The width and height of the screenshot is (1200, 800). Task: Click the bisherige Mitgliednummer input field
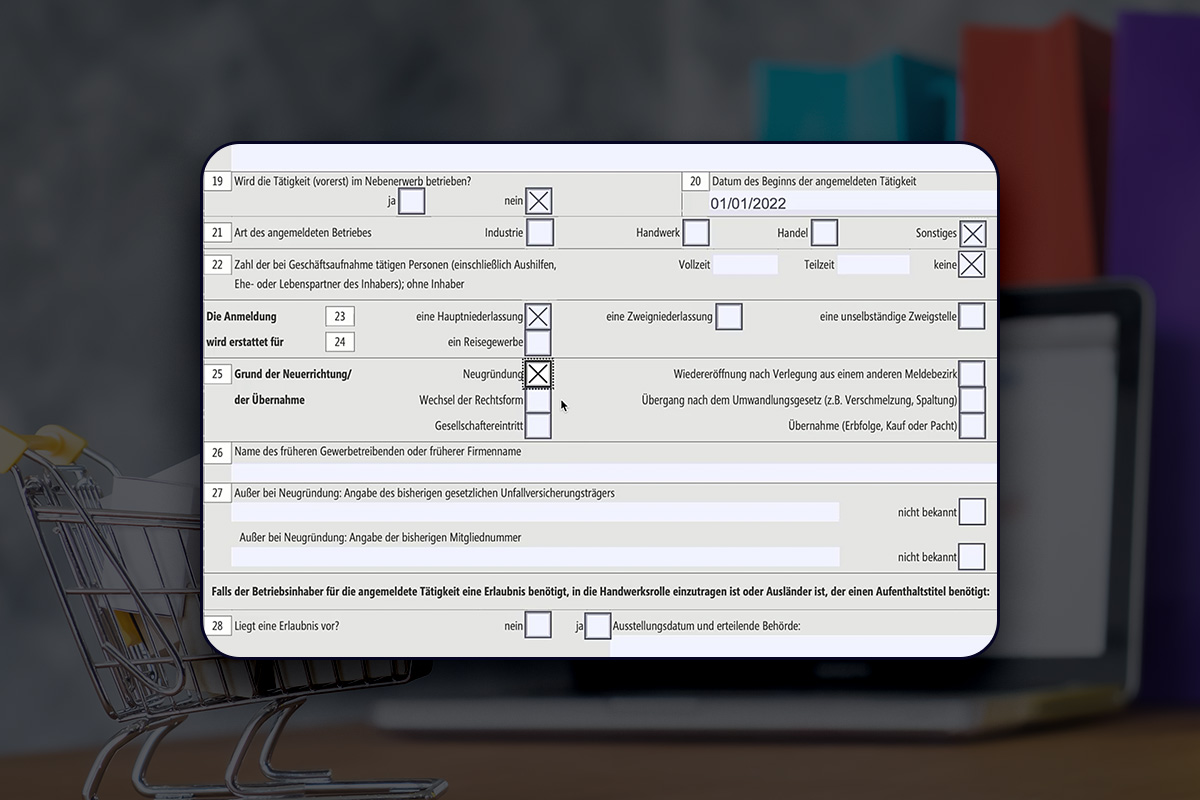[x=535, y=557]
